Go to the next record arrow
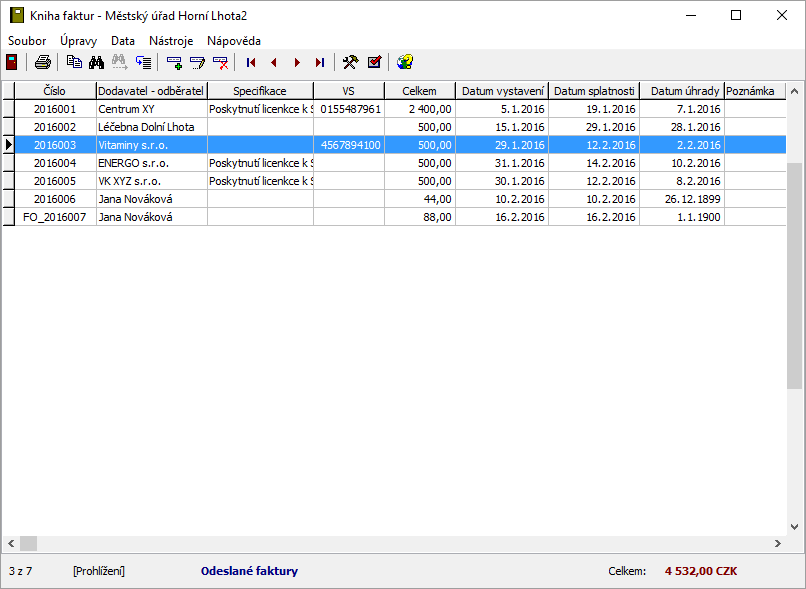This screenshot has width=806, height=589. click(297, 62)
